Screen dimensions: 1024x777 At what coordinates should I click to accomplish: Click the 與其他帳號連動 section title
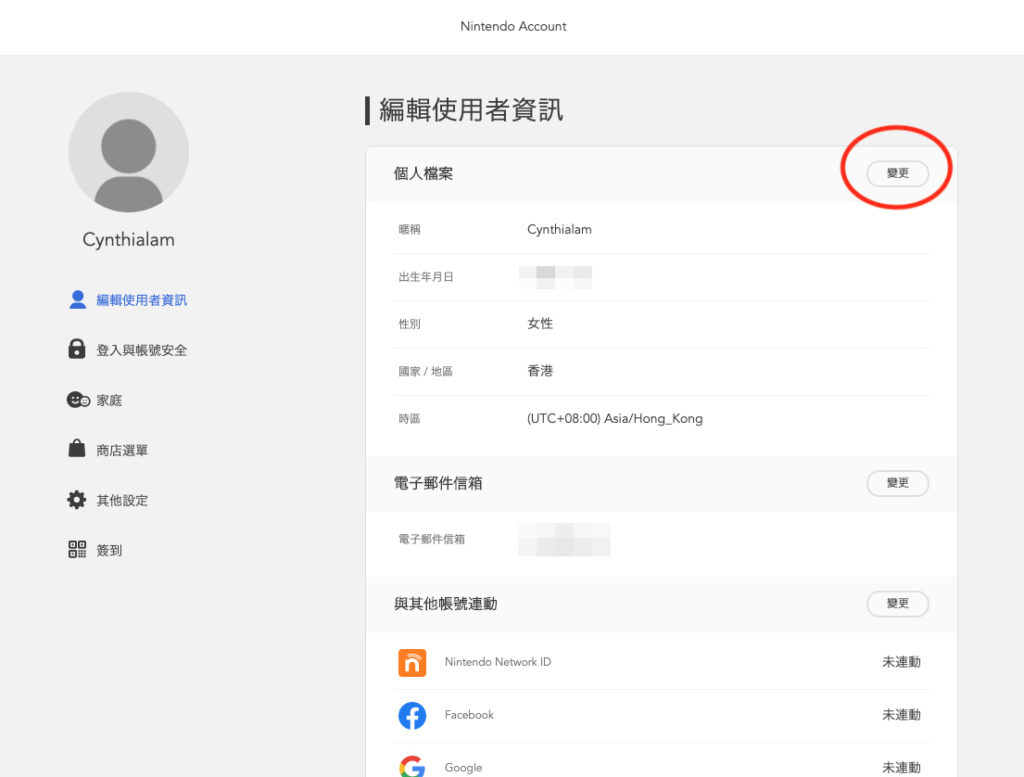445,604
